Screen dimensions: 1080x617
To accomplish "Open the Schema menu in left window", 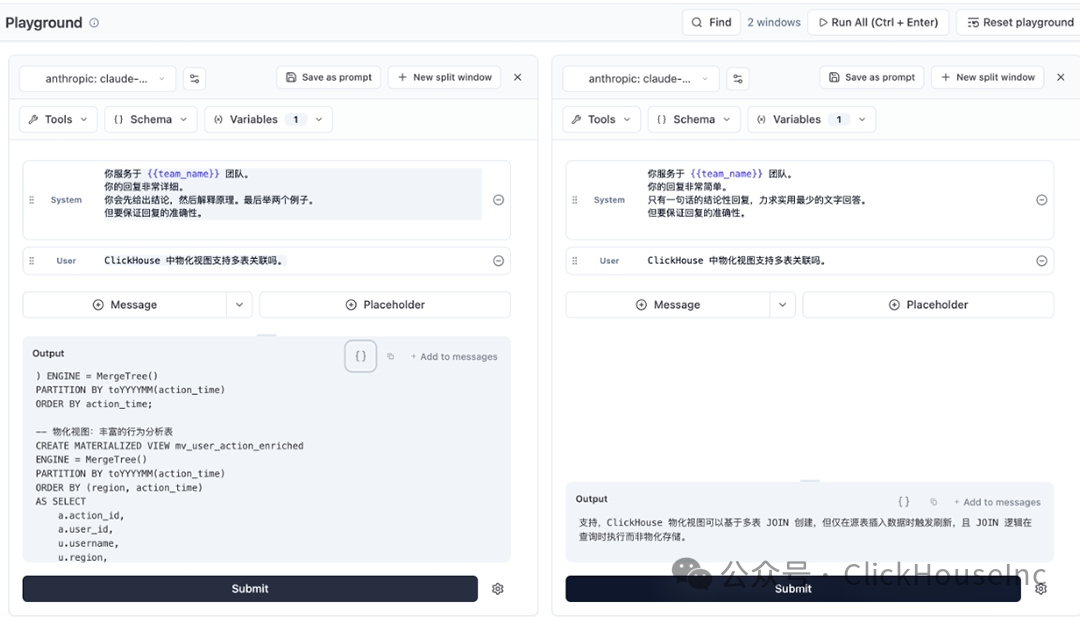I will click(x=151, y=119).
